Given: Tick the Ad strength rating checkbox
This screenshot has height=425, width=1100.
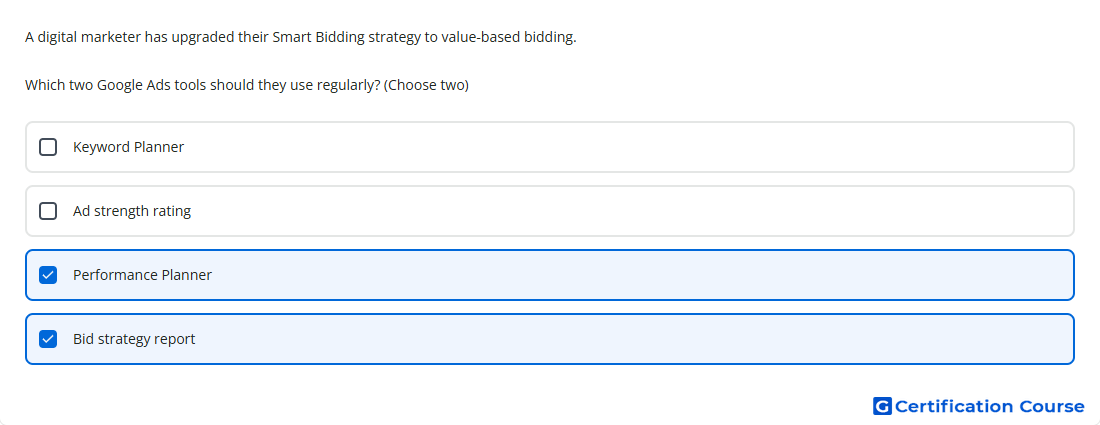Looking at the screenshot, I should click(x=48, y=211).
